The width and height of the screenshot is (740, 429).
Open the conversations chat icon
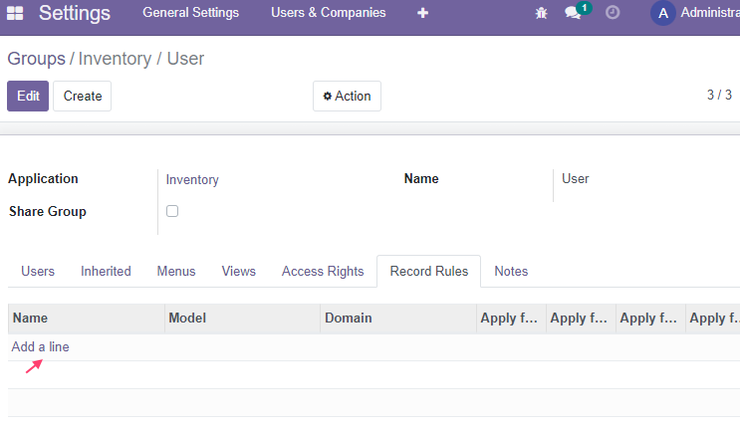pyautogui.click(x=573, y=13)
